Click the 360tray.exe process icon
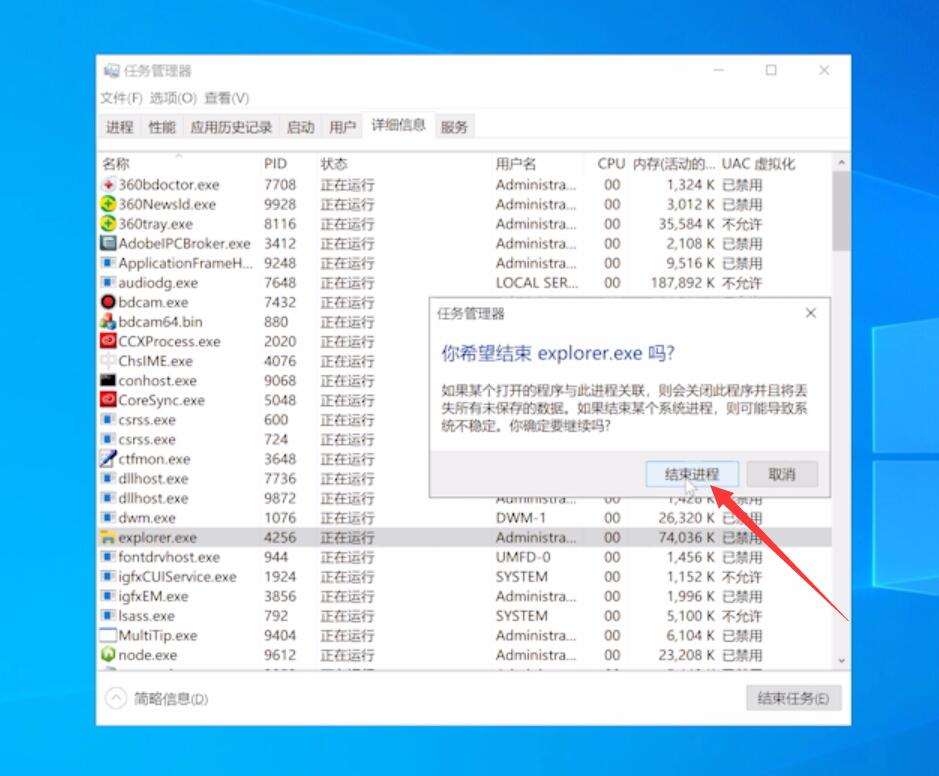This screenshot has width=939, height=776. tap(107, 223)
